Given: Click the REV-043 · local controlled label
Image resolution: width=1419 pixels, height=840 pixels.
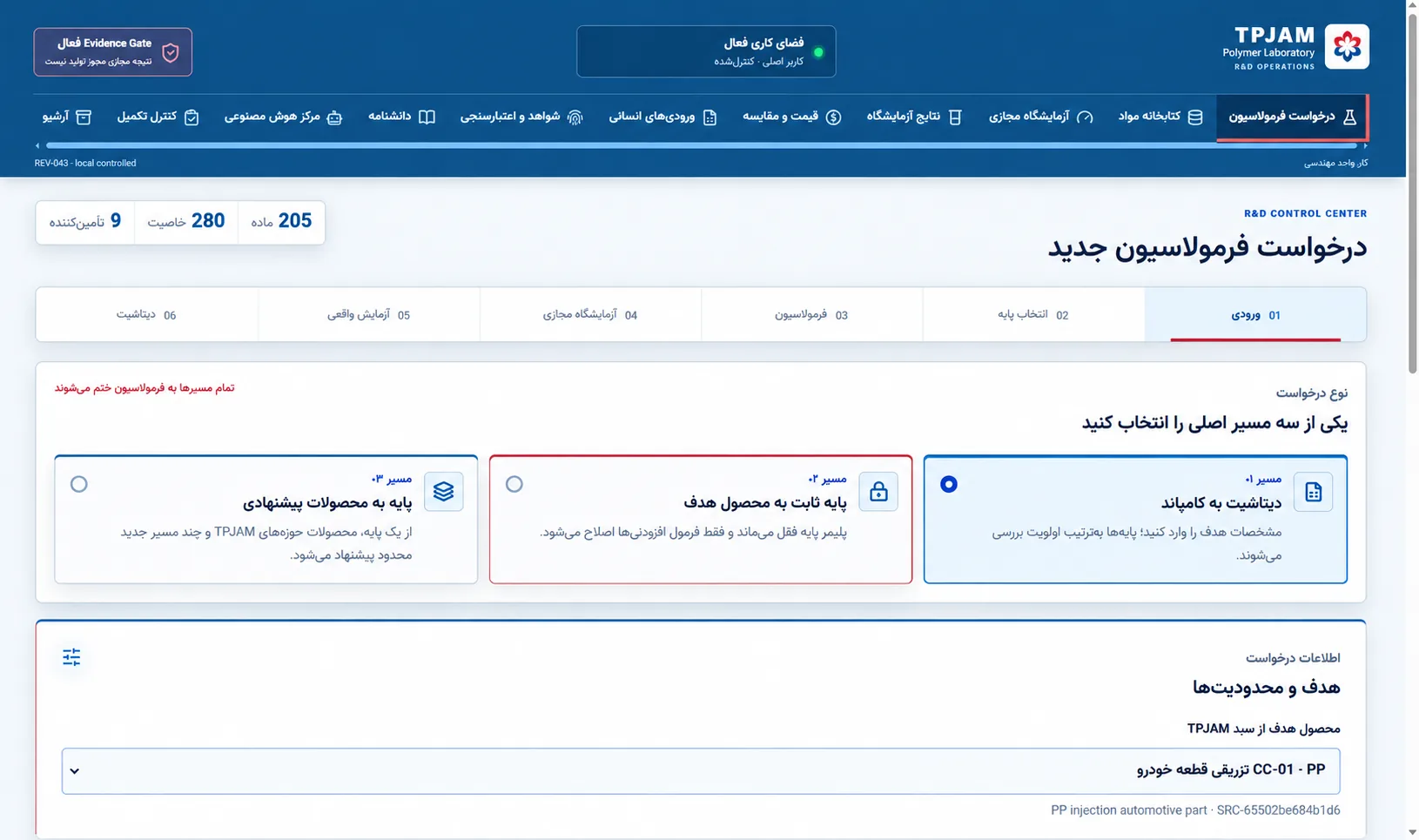Looking at the screenshot, I should pos(85,163).
